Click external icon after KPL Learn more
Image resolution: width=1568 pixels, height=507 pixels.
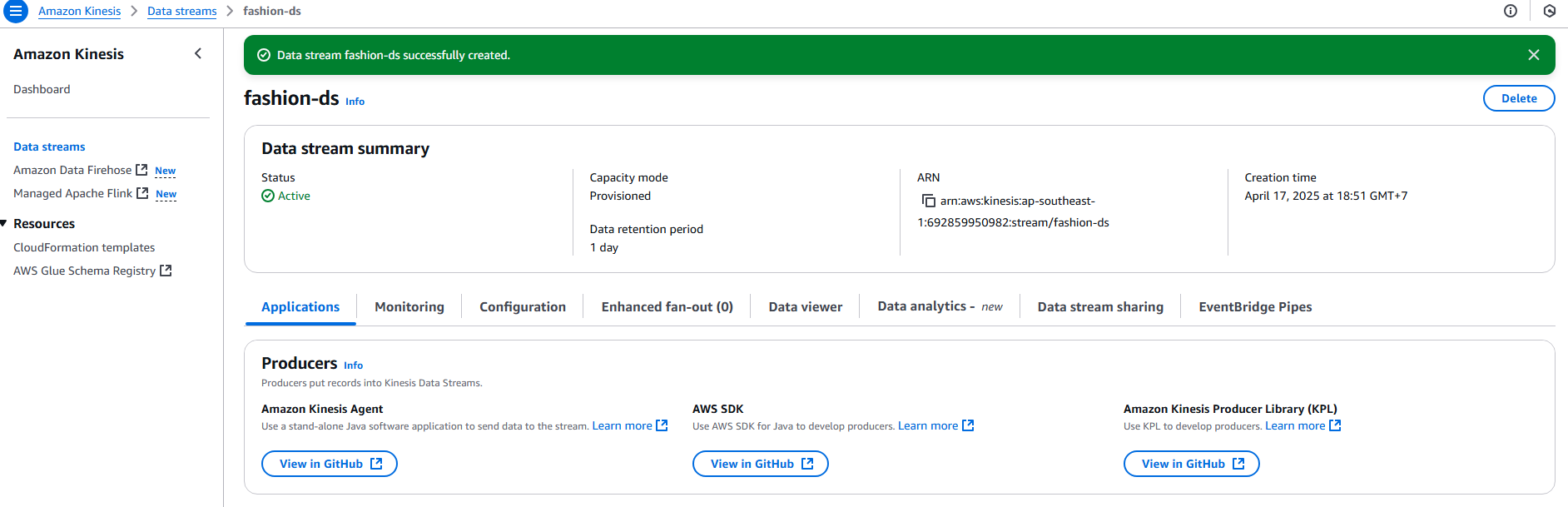click(1335, 425)
